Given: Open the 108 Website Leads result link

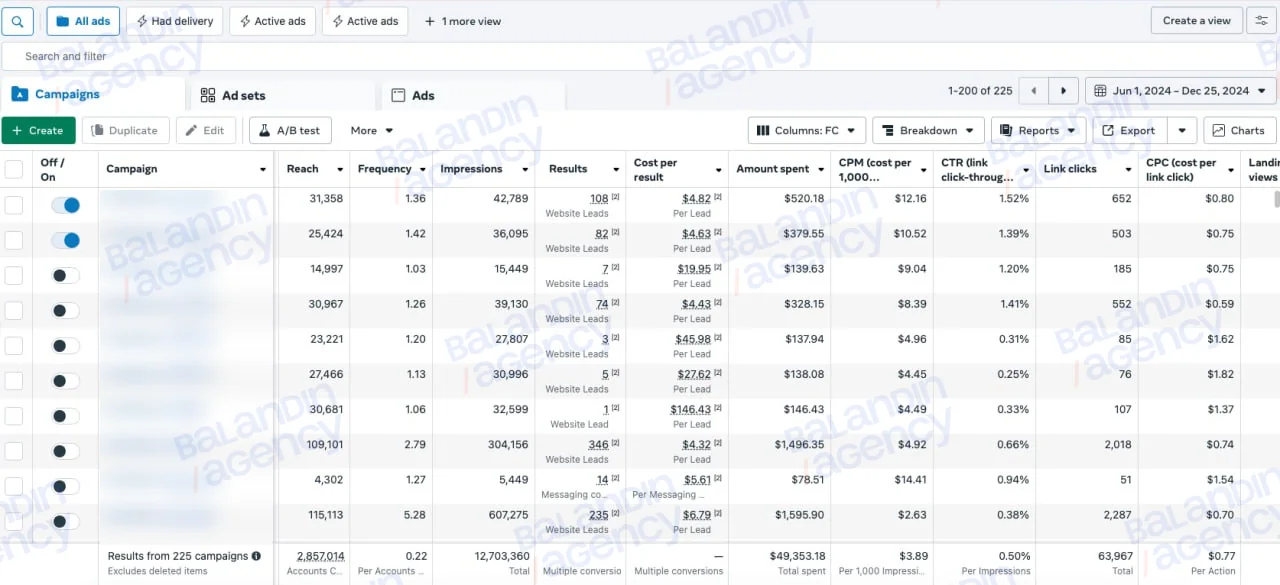Looking at the screenshot, I should (599, 199).
